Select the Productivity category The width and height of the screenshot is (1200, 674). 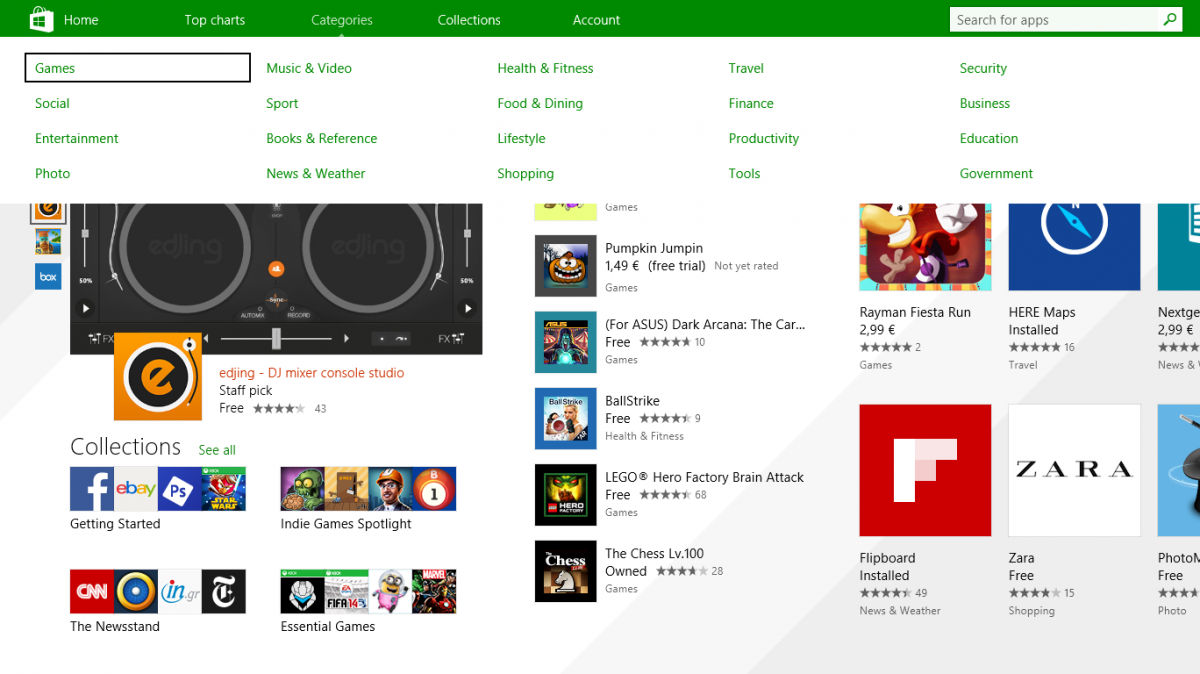(x=764, y=138)
